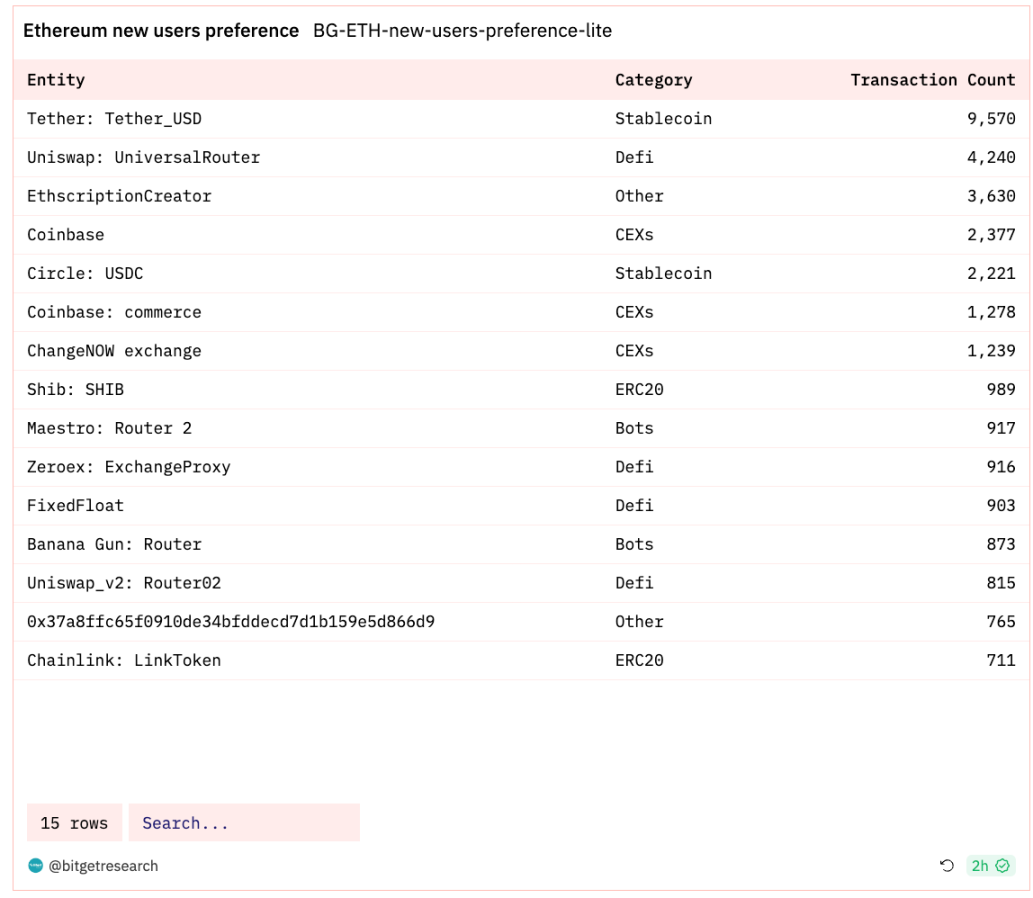
Task: Click the ERC20 category in Shib: SHIB row
Action: (x=639, y=389)
